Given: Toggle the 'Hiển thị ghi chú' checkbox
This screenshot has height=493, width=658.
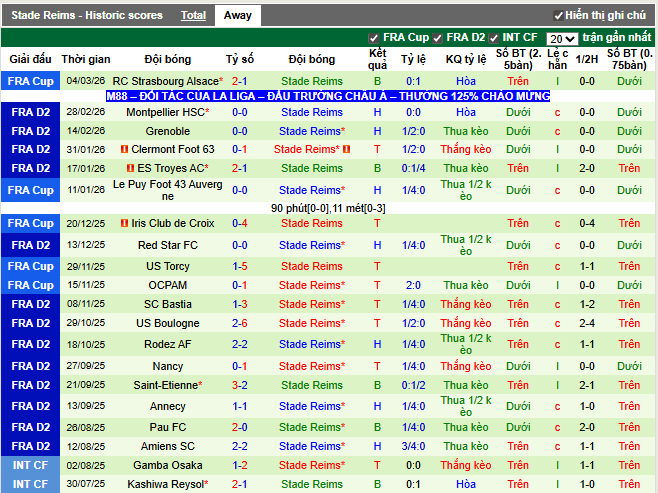Looking at the screenshot, I should coord(558,16).
